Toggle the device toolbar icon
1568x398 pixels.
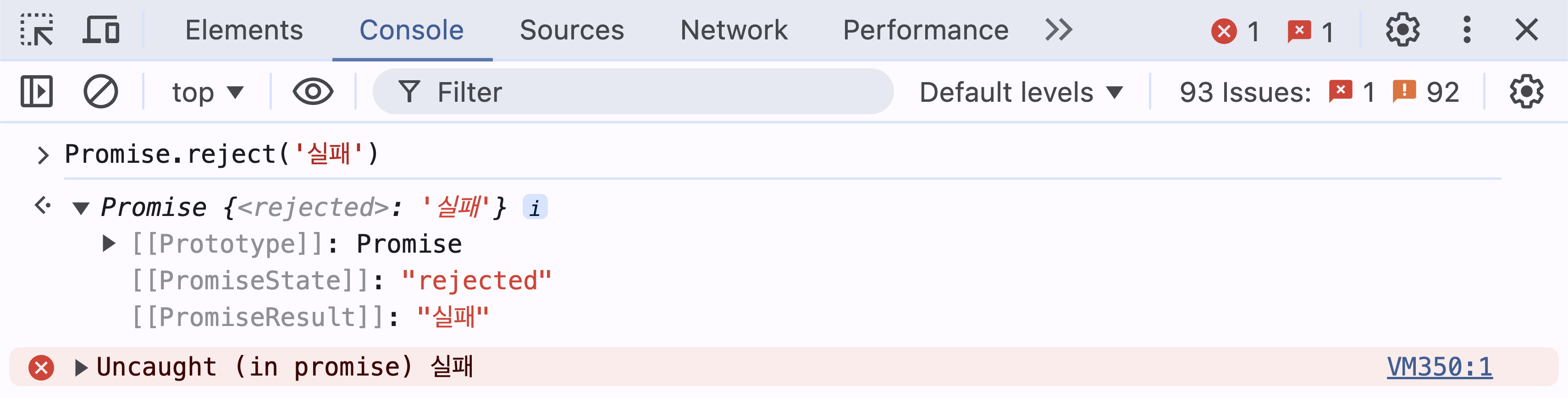pyautogui.click(x=101, y=30)
